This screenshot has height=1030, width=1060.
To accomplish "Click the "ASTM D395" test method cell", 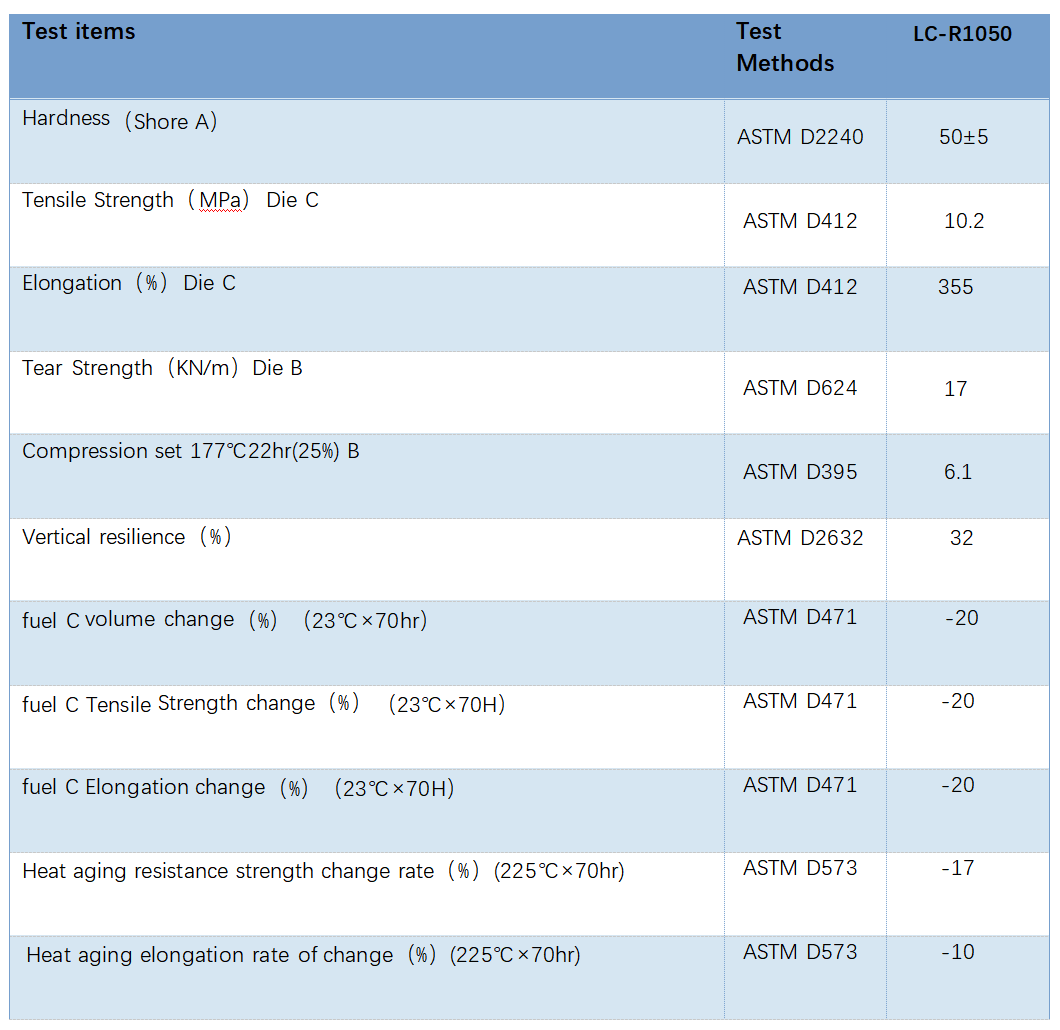I will 800,472.
